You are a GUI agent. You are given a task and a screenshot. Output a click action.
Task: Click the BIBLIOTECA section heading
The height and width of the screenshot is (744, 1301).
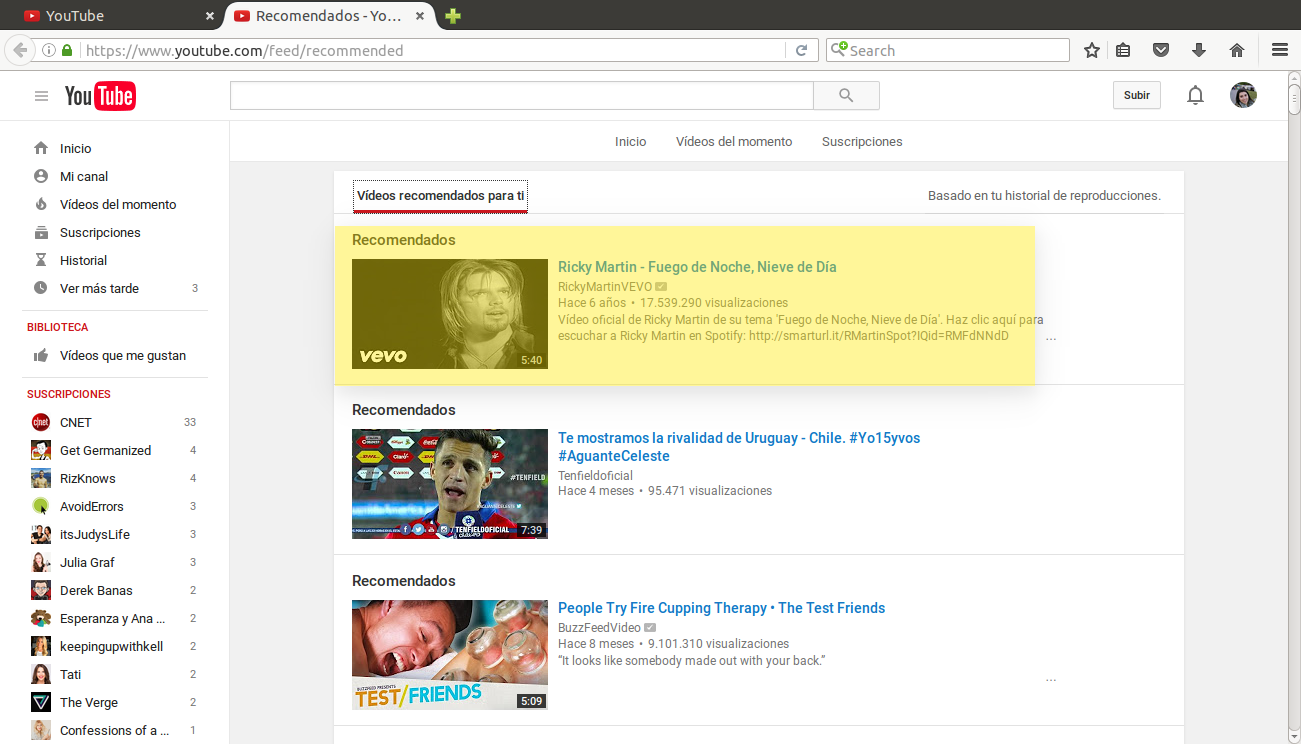(58, 327)
